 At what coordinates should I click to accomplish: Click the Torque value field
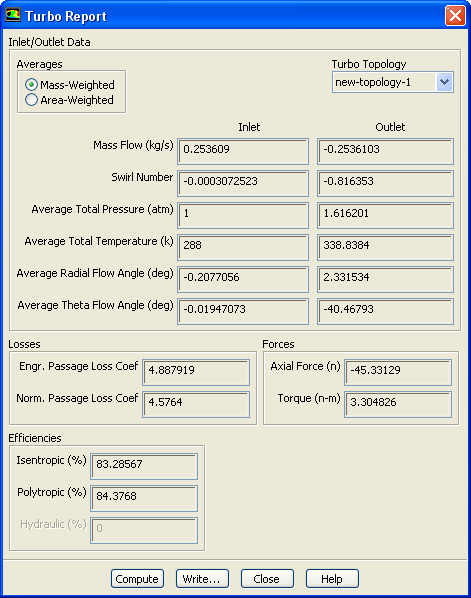(398, 404)
